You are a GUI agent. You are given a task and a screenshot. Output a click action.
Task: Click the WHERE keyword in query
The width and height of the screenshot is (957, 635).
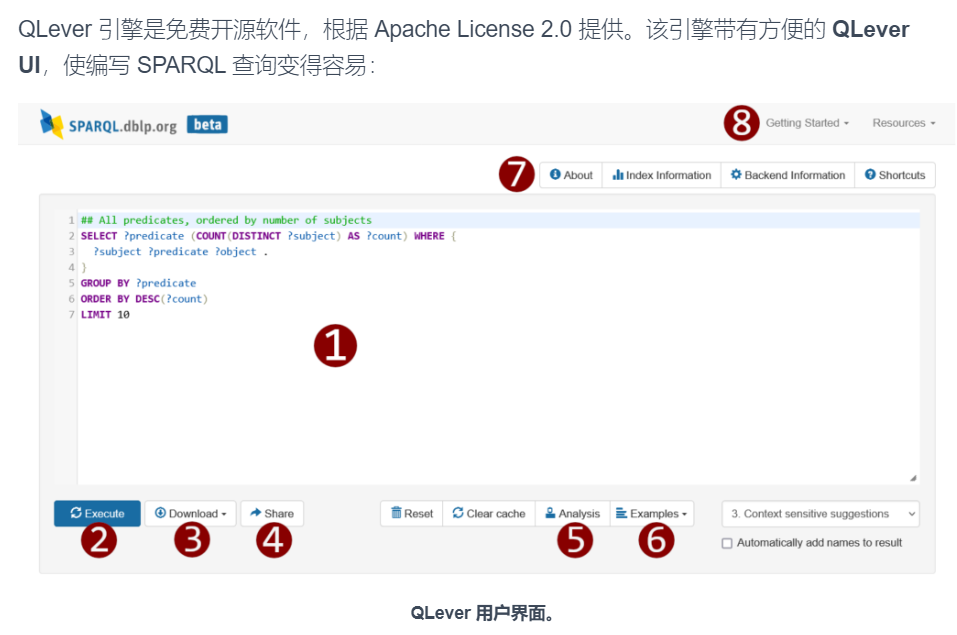click(429, 236)
